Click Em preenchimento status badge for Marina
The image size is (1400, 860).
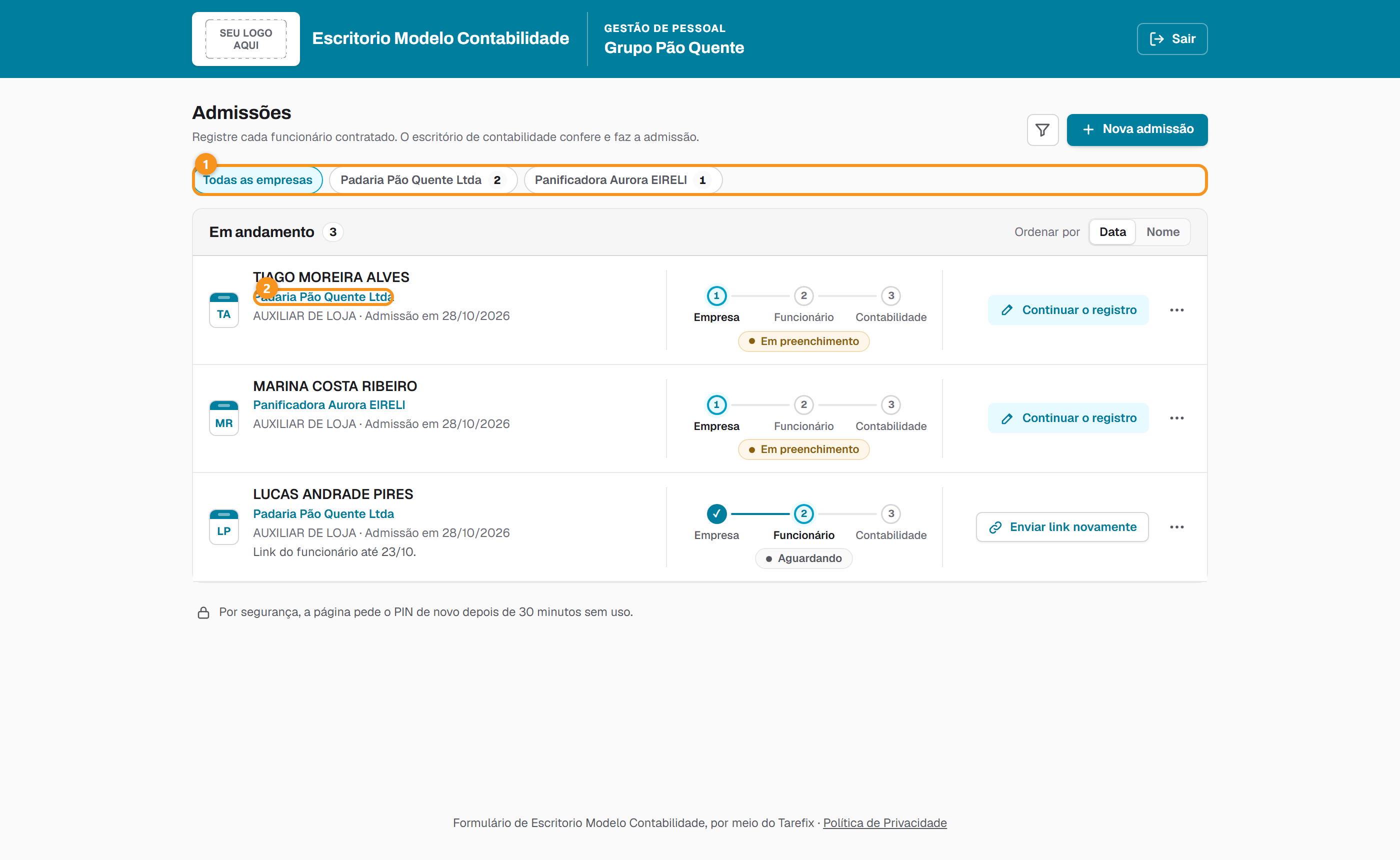(803, 449)
